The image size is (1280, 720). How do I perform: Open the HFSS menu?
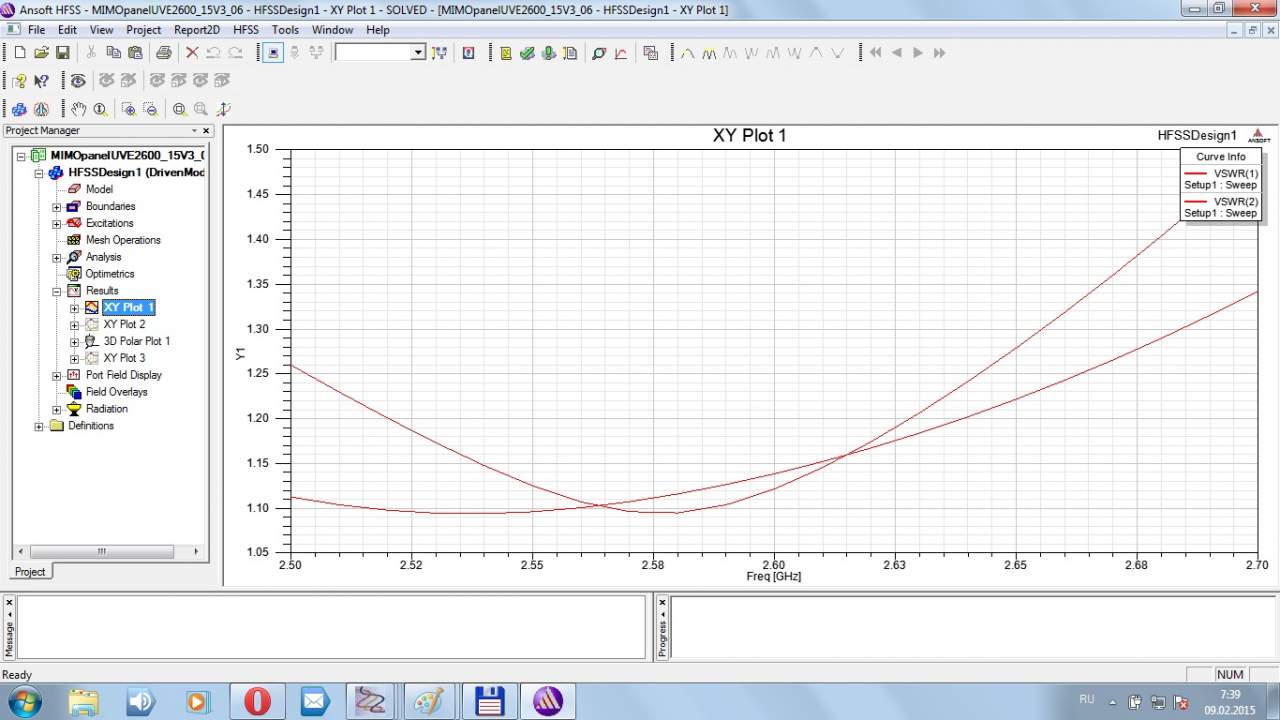[245, 30]
